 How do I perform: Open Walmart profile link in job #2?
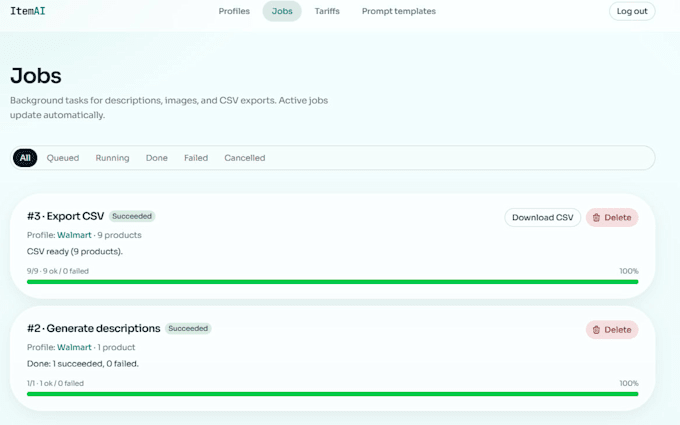(x=74, y=347)
